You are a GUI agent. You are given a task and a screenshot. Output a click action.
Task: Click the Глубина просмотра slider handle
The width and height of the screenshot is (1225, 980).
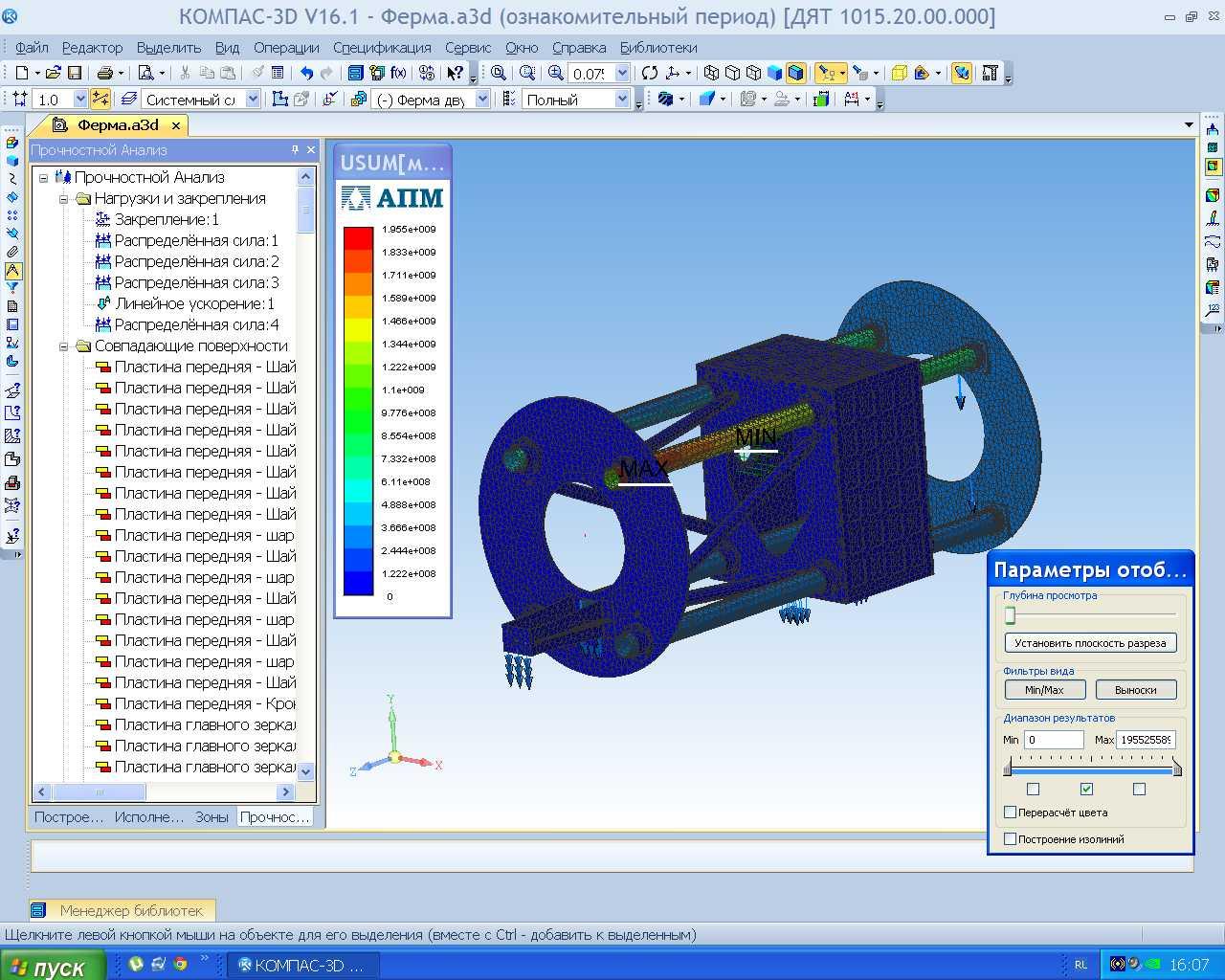[1010, 616]
